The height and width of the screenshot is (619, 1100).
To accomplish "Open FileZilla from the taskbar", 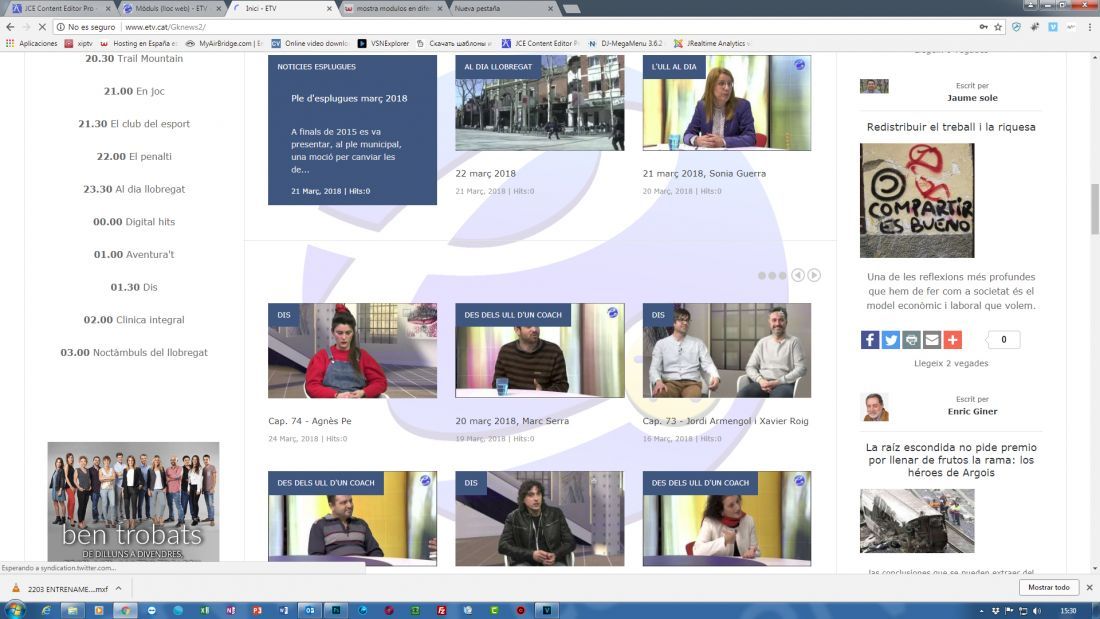I will 441,610.
